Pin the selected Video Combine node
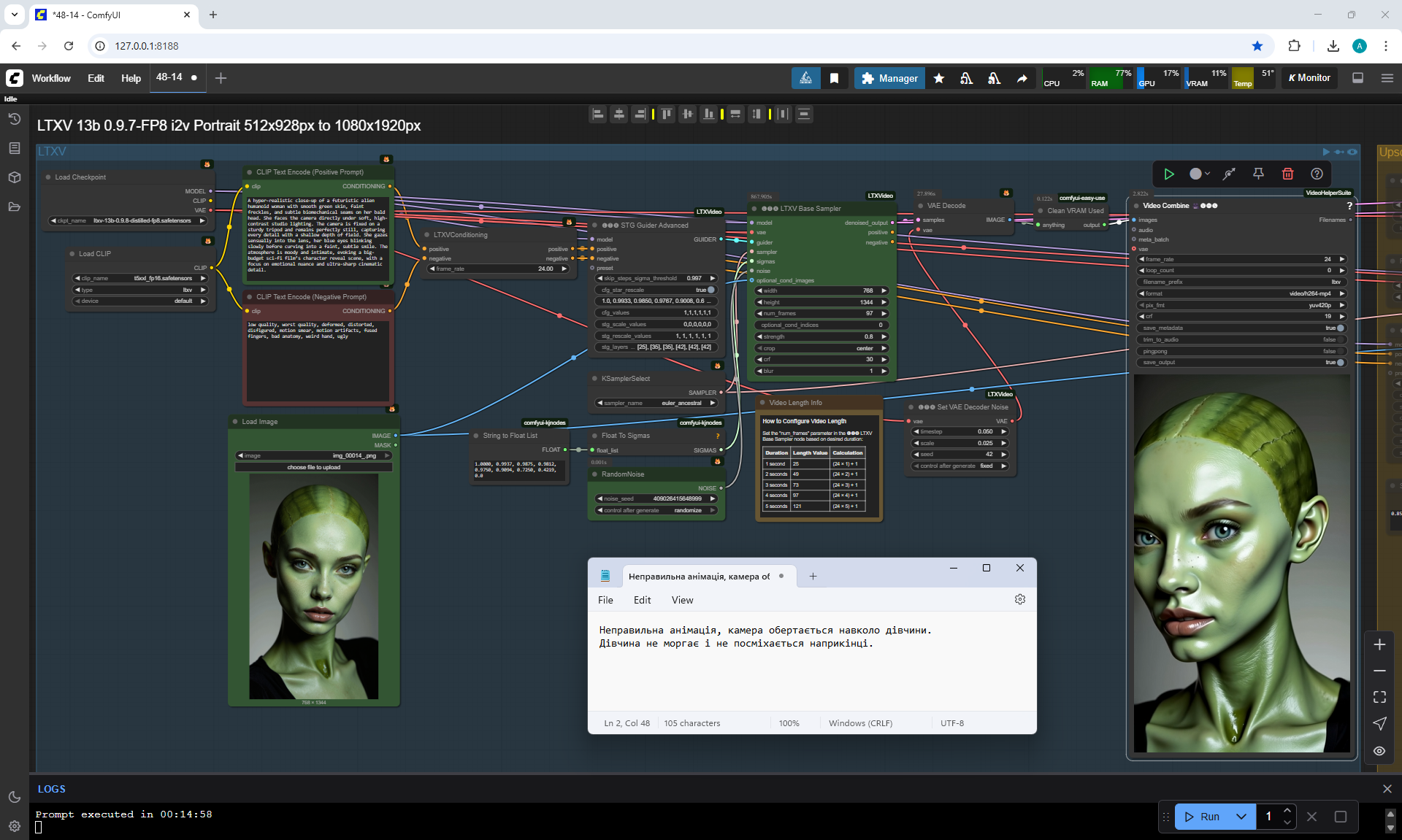Viewport: 1402px width, 840px height. (x=1258, y=174)
